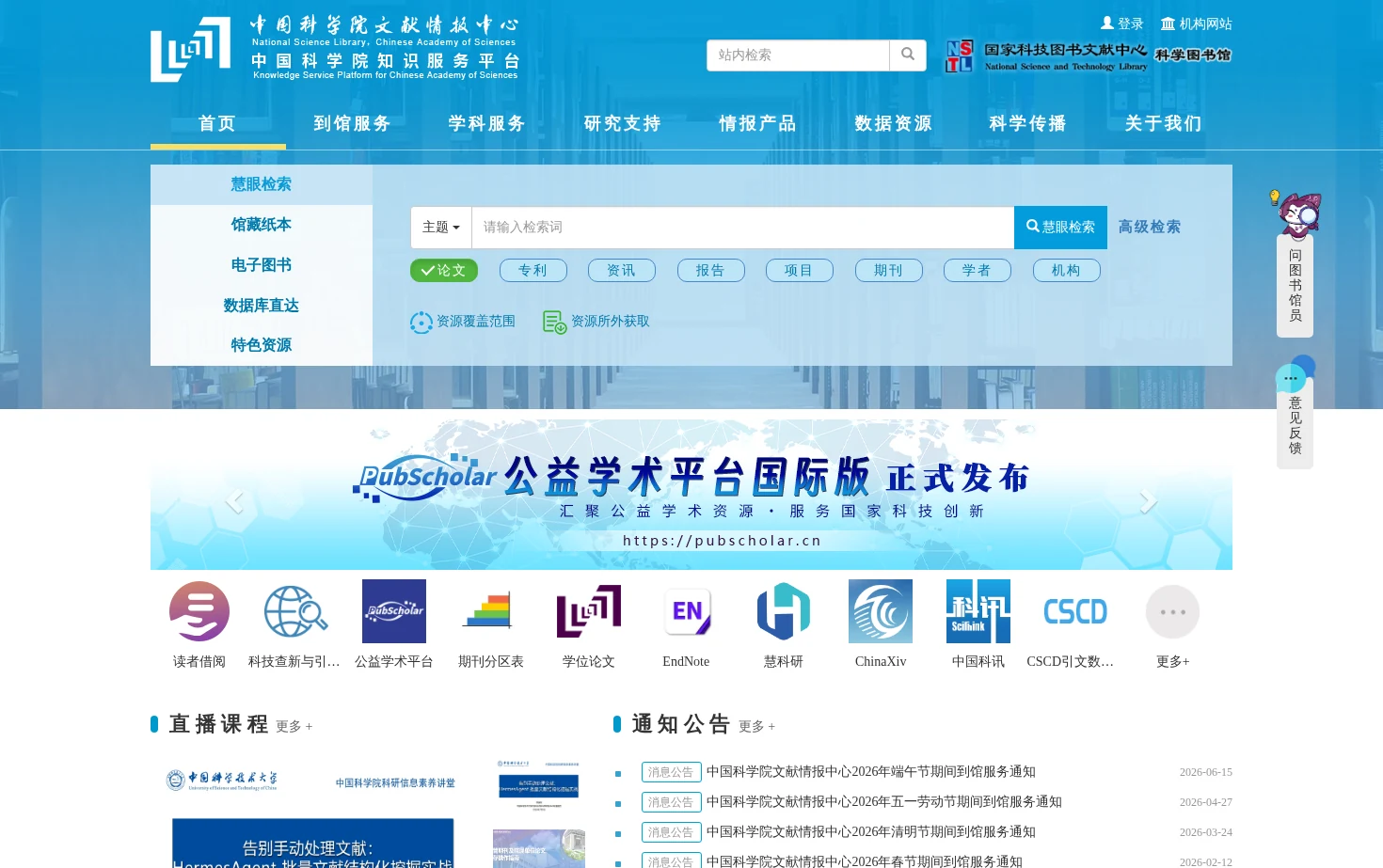Click the 科学图书馆 logo text
Image resolution: width=1383 pixels, height=868 pixels.
pyautogui.click(x=1193, y=55)
